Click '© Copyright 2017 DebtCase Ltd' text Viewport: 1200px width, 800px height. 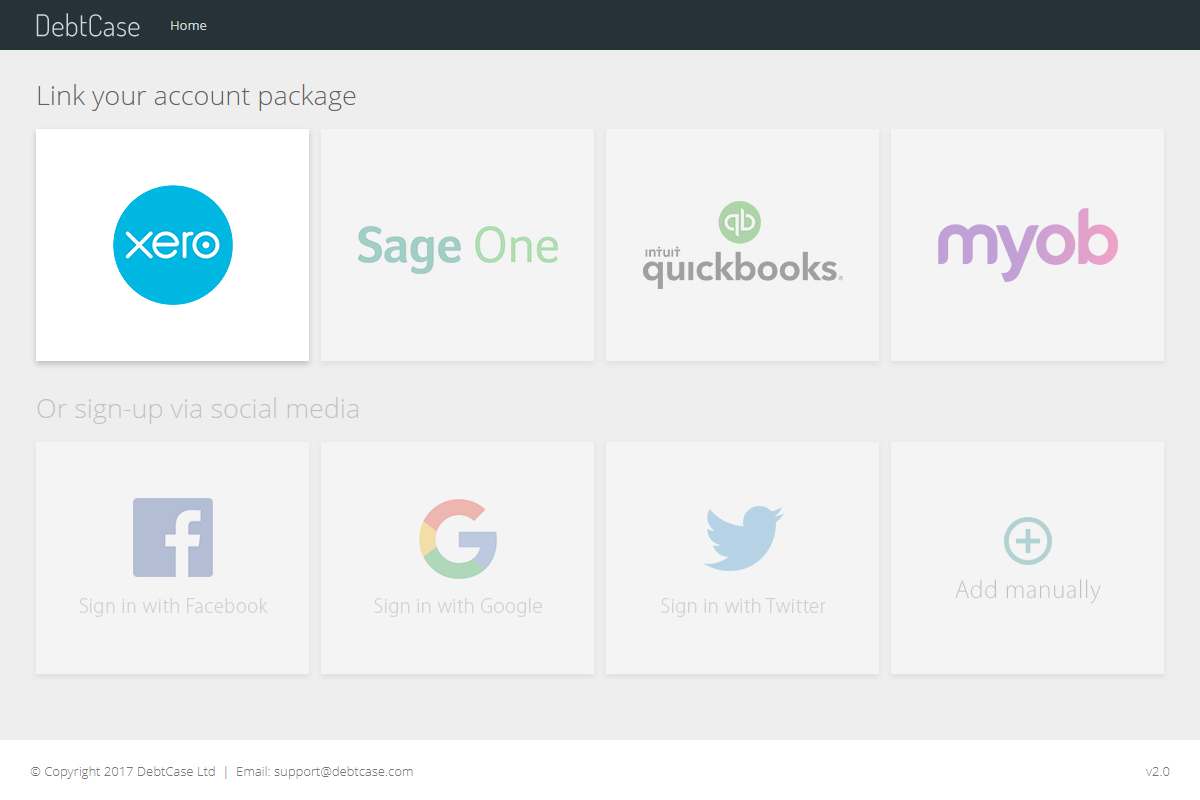[123, 772]
